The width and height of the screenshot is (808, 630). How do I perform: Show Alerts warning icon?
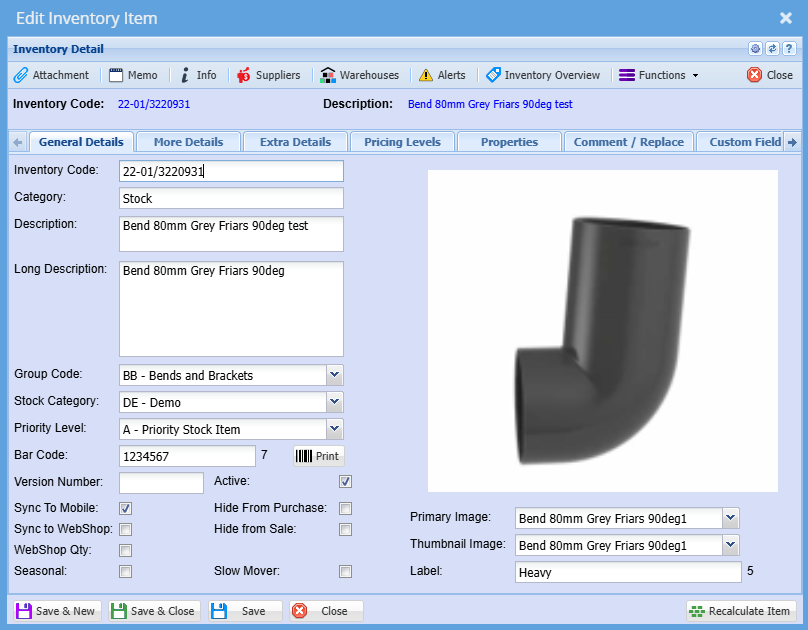[x=442, y=75]
